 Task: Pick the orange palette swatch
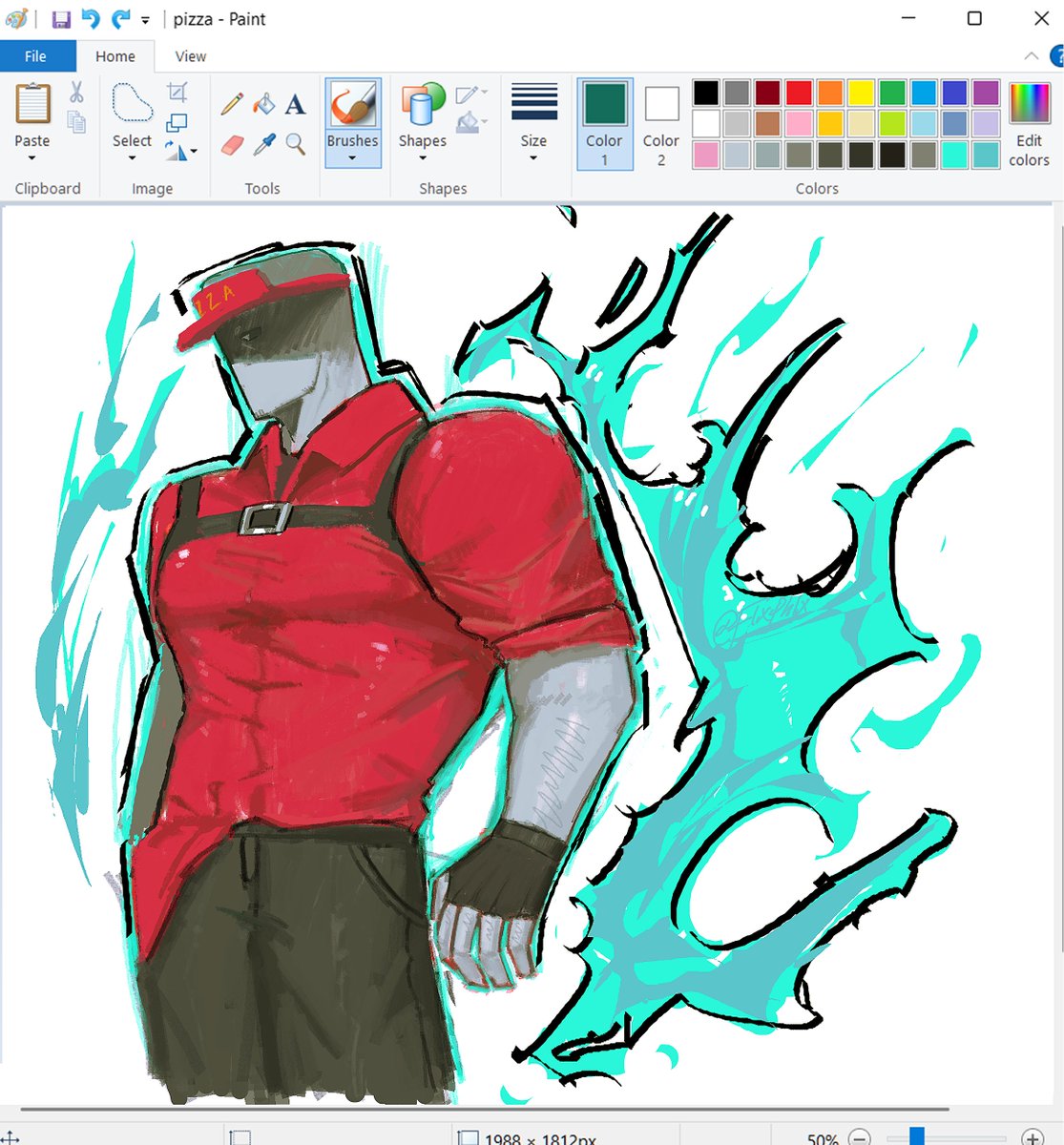click(x=830, y=93)
